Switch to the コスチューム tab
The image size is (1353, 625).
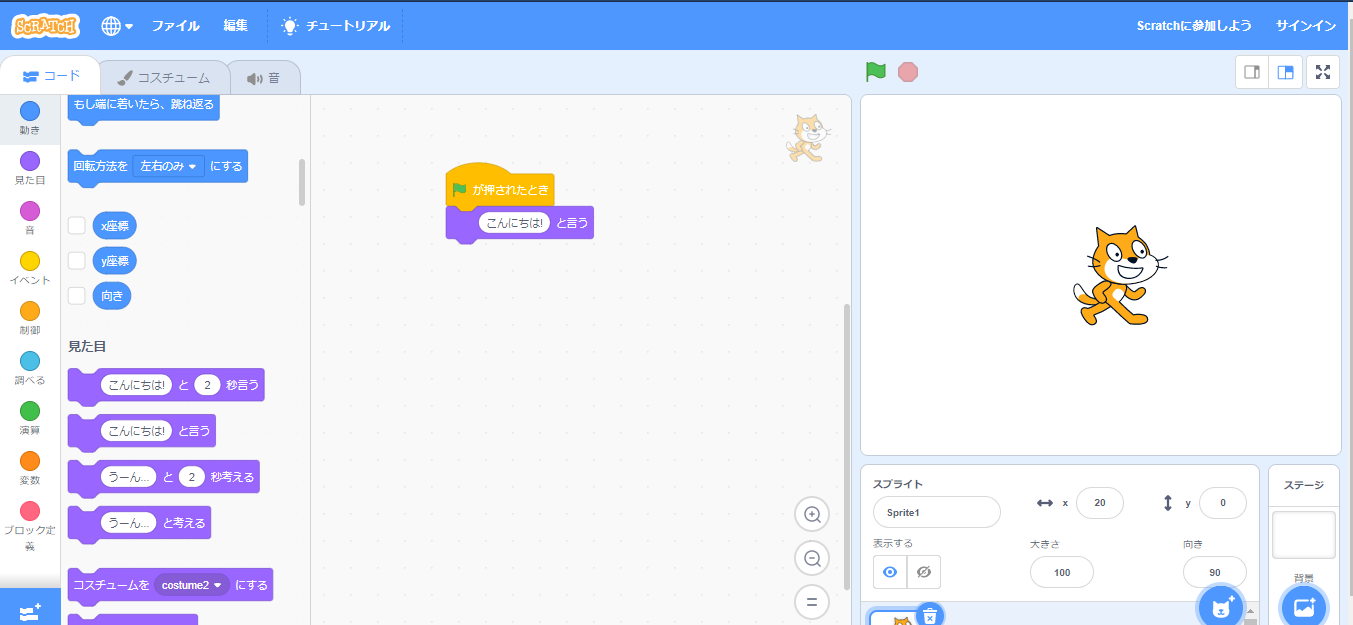(x=163, y=78)
